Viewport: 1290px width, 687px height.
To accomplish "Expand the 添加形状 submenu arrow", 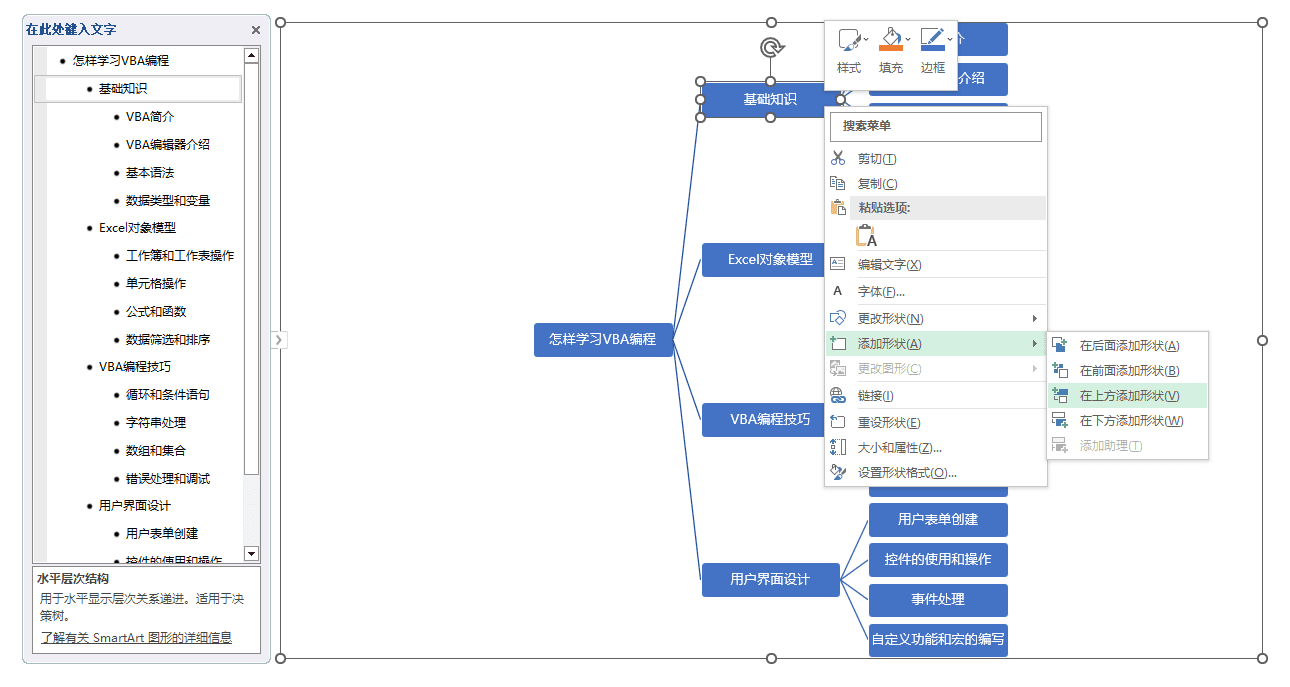I will click(1035, 343).
